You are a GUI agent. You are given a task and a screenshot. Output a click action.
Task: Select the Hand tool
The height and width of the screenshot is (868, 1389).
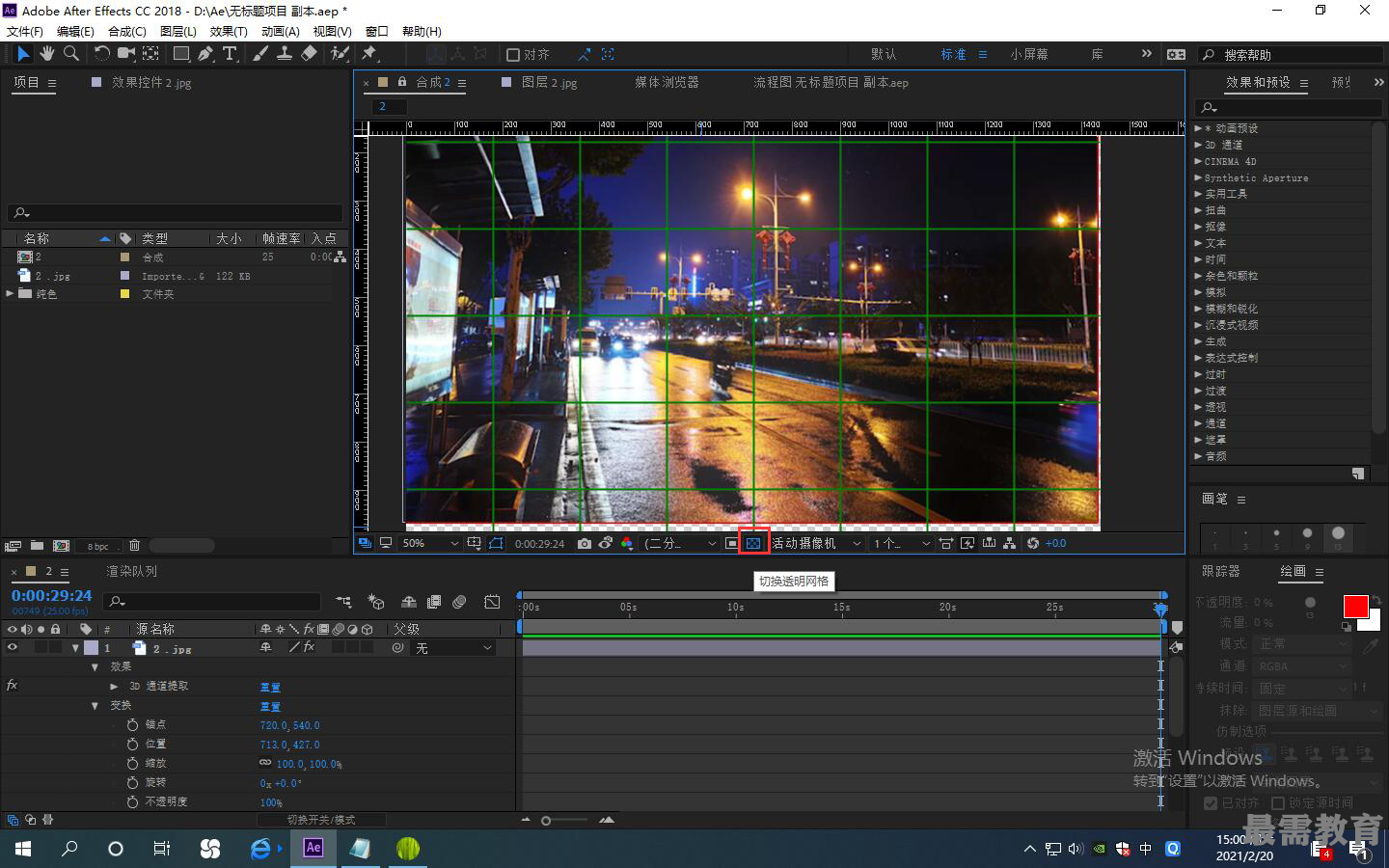(47, 54)
